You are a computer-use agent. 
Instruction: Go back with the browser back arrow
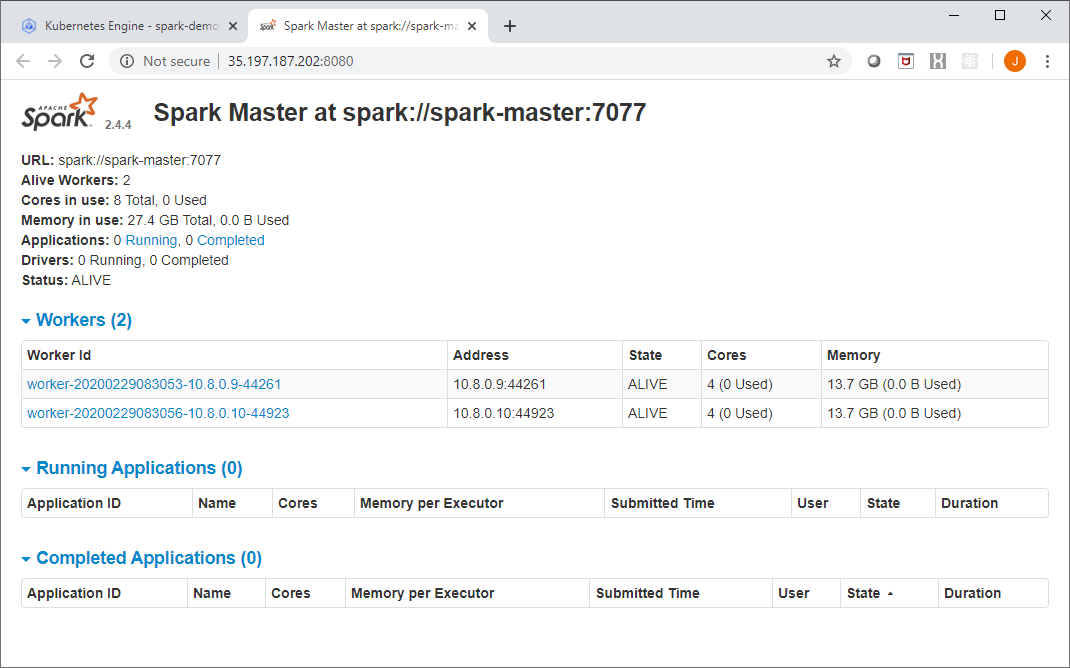click(23, 61)
